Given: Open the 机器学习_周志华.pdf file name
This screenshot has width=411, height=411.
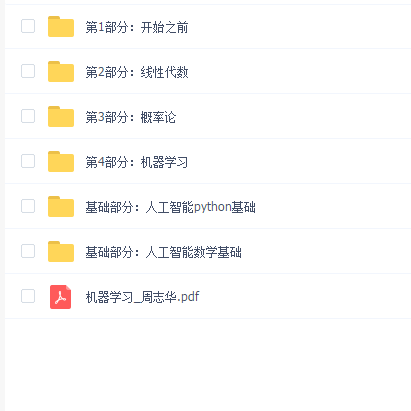Looking at the screenshot, I should pyautogui.click(x=142, y=297).
